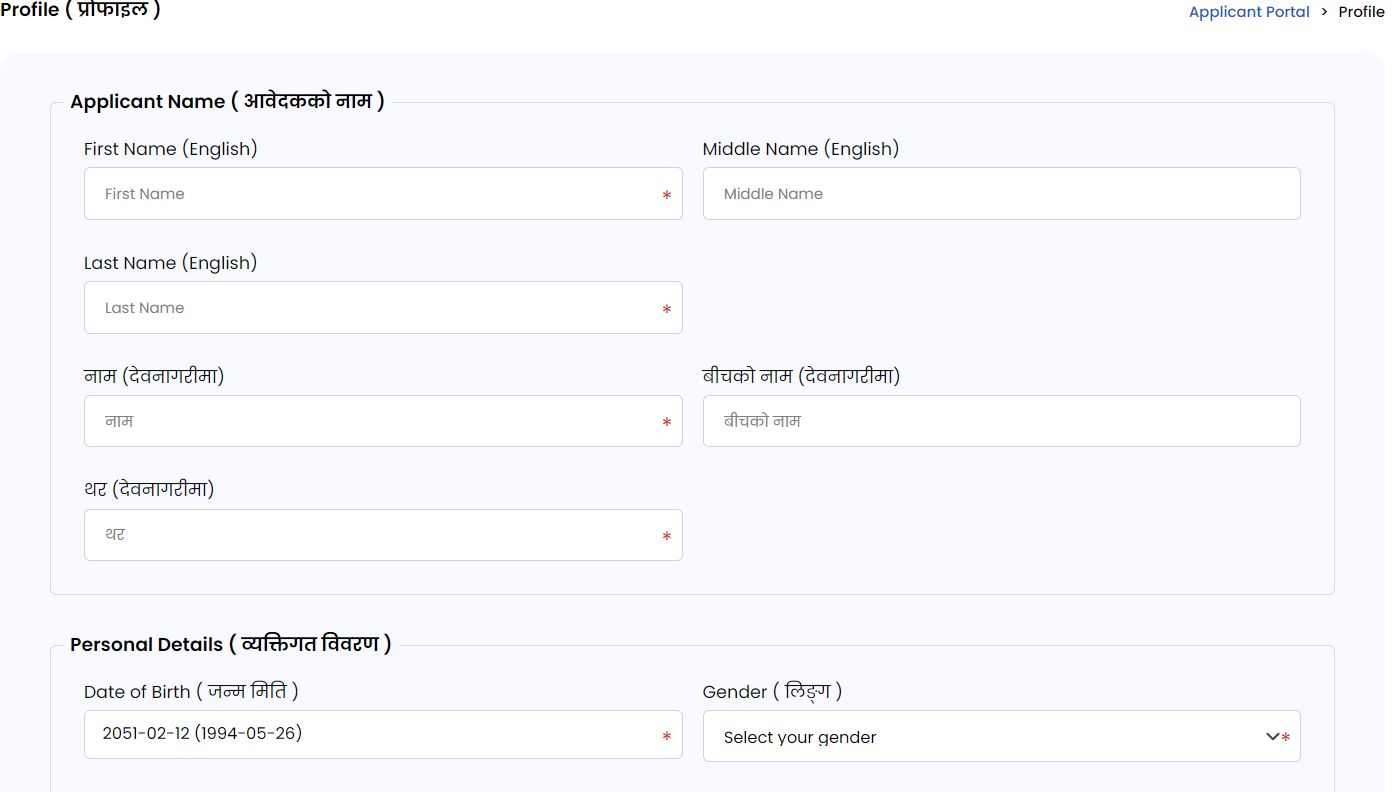
Task: Click the red asterisk in First Name field
Action: pos(667,196)
